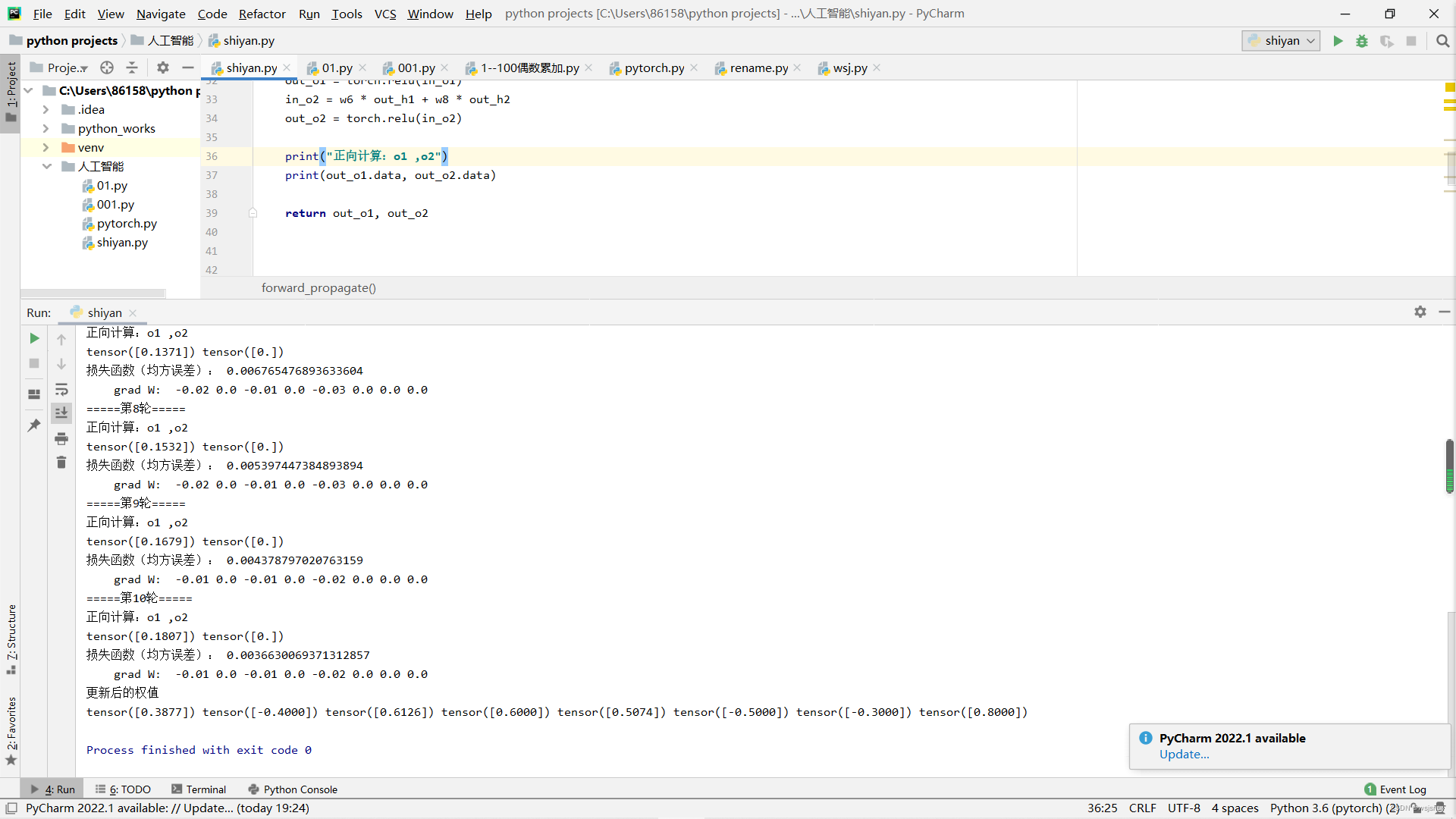Switch to pytorch.py editor tab
Viewport: 1456px width, 819px height.
654,68
